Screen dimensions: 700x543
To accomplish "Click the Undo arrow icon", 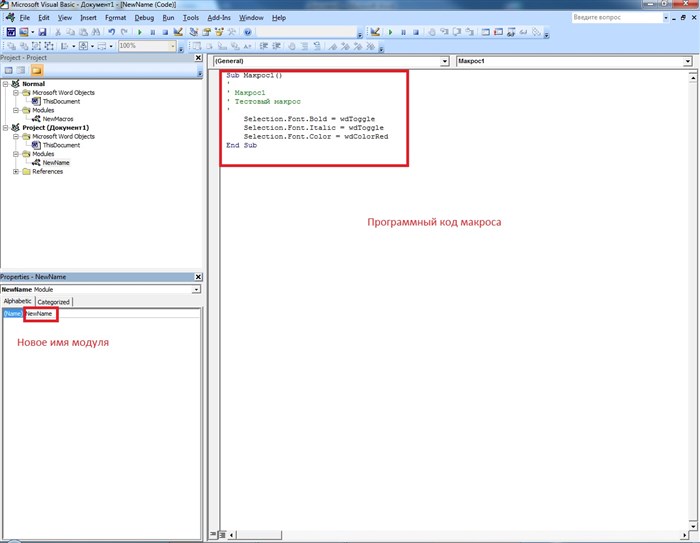I will [112, 32].
